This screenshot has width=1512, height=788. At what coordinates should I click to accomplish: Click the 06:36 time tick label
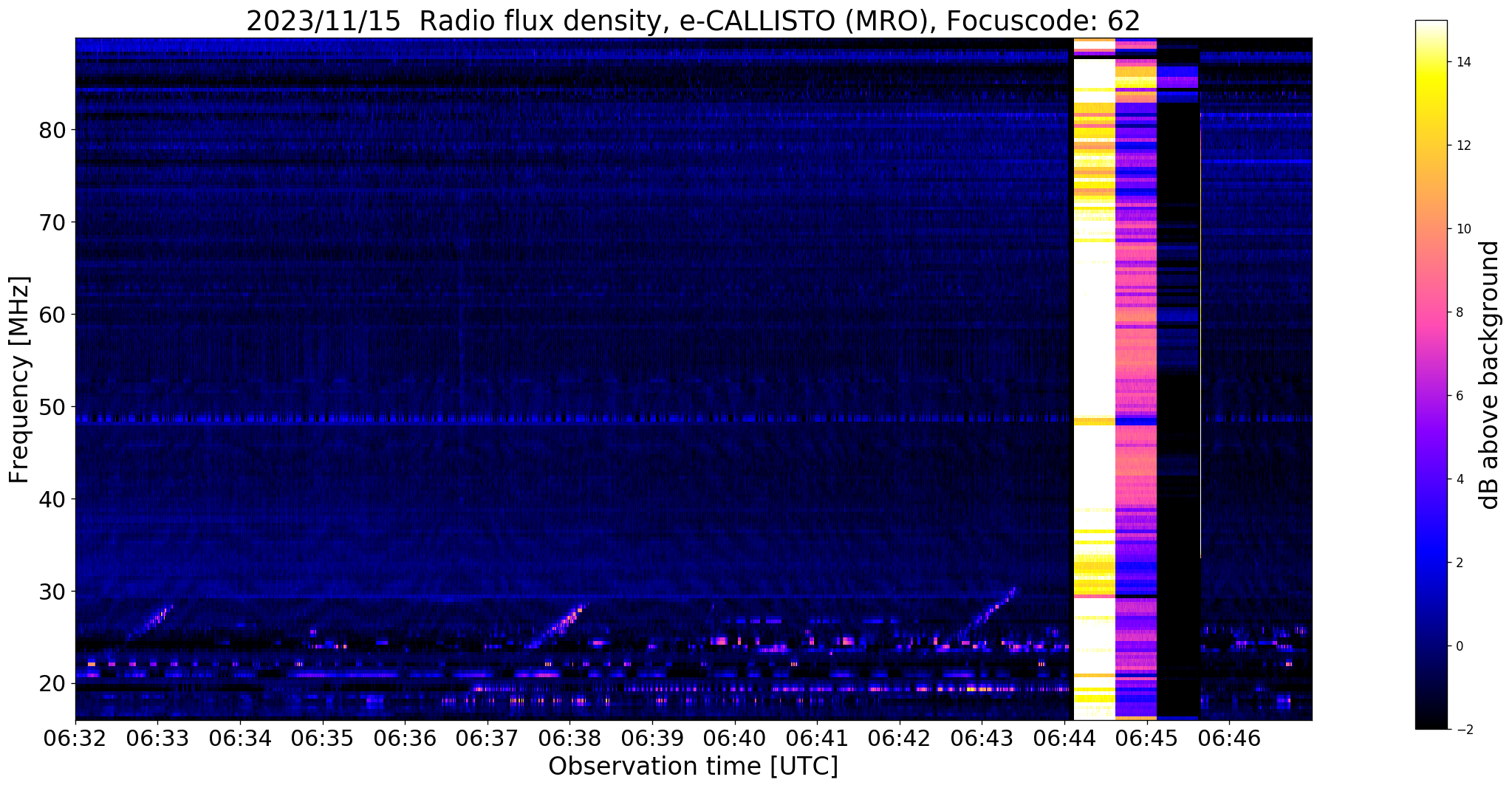pos(405,739)
